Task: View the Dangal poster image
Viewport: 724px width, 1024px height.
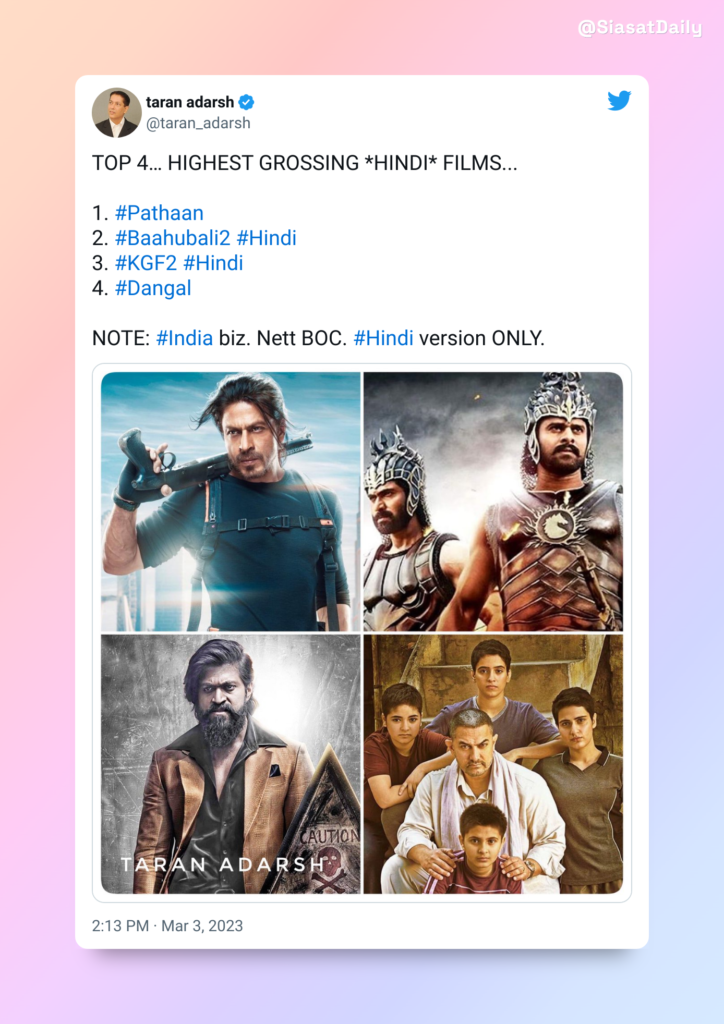Action: point(493,764)
